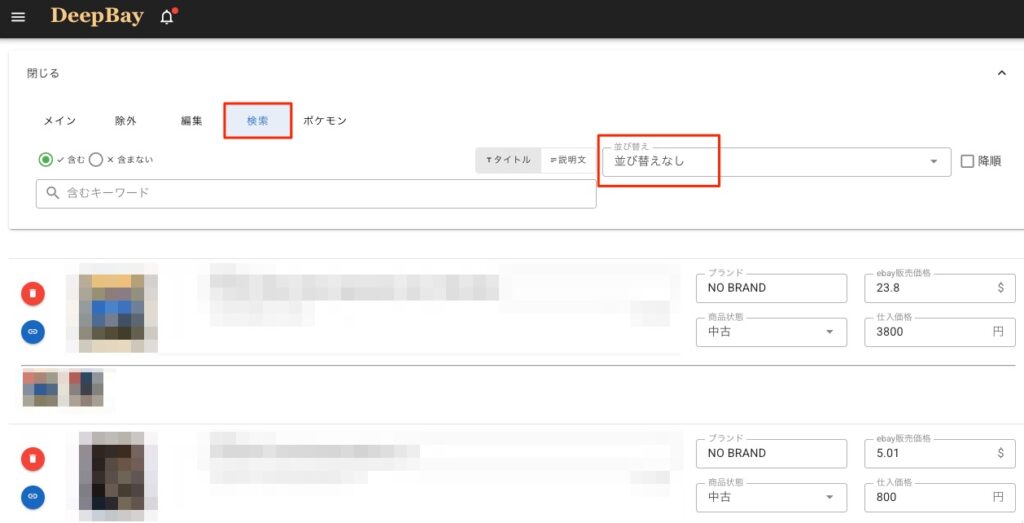
Task: Switch to the ポケモン tab
Action: [324, 121]
